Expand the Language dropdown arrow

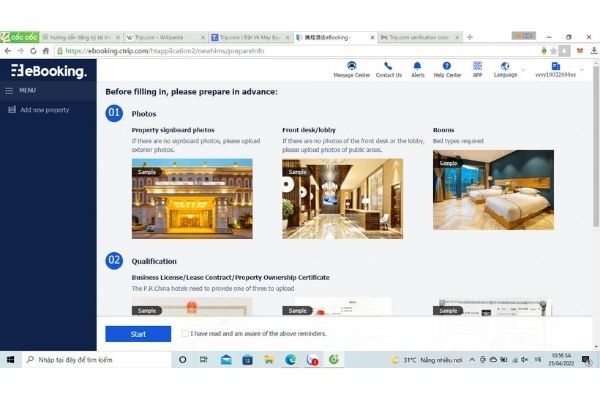tap(523, 70)
